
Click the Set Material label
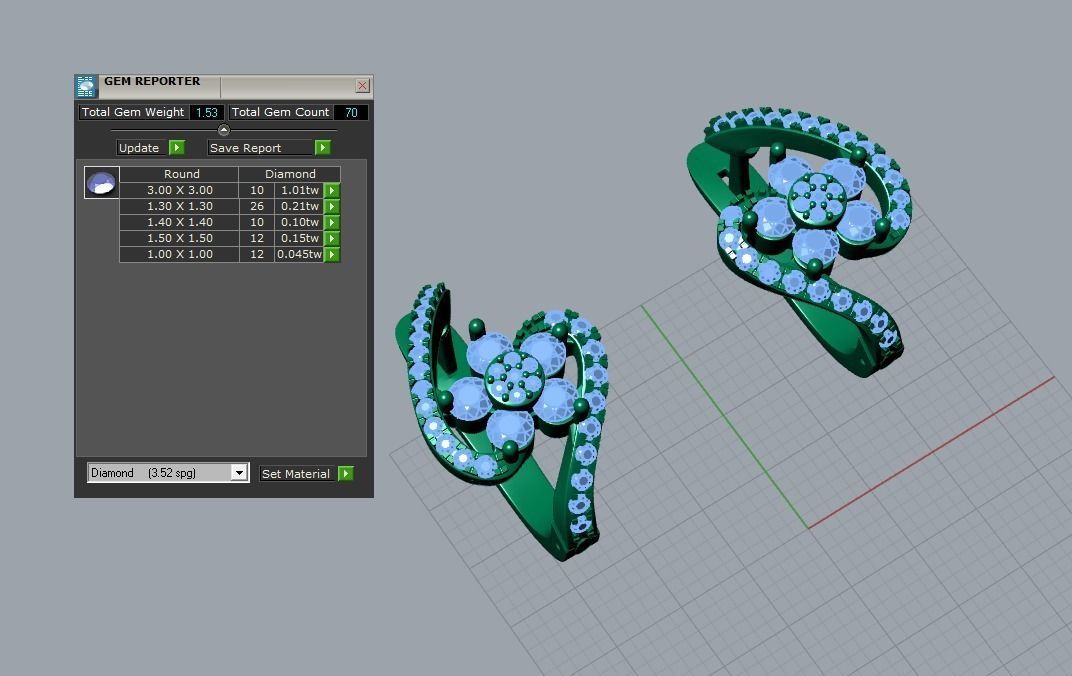[x=296, y=474]
